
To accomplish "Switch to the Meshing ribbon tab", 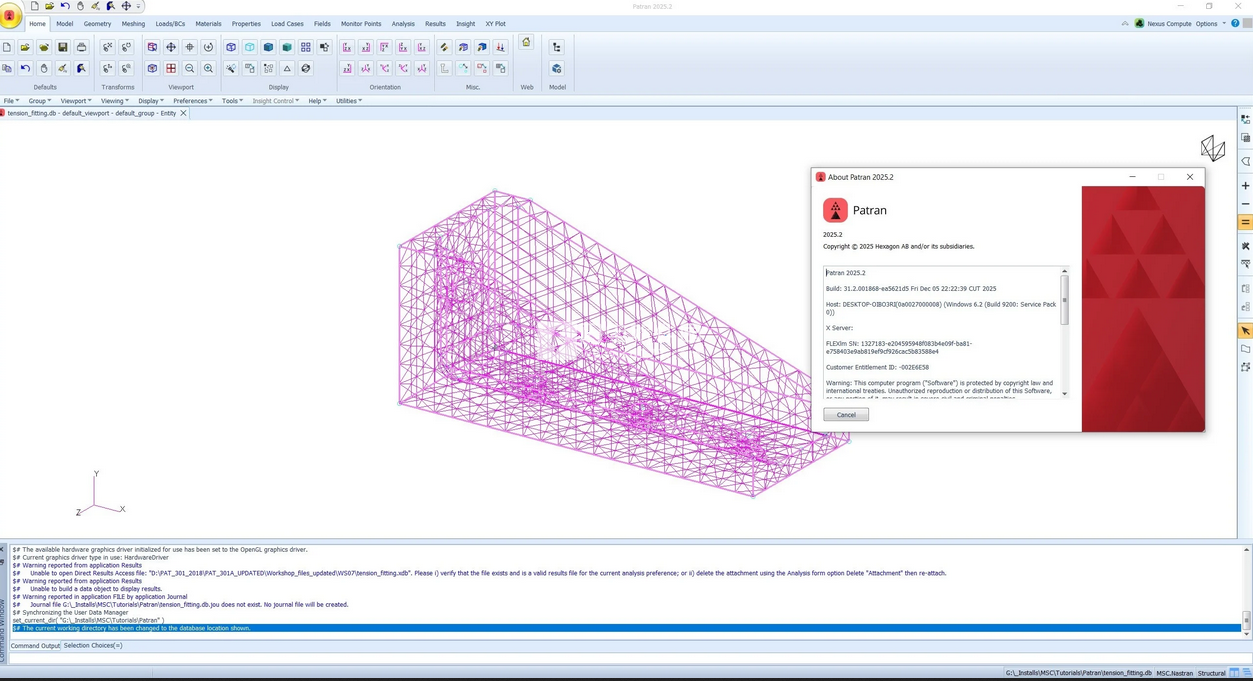I will (133, 23).
